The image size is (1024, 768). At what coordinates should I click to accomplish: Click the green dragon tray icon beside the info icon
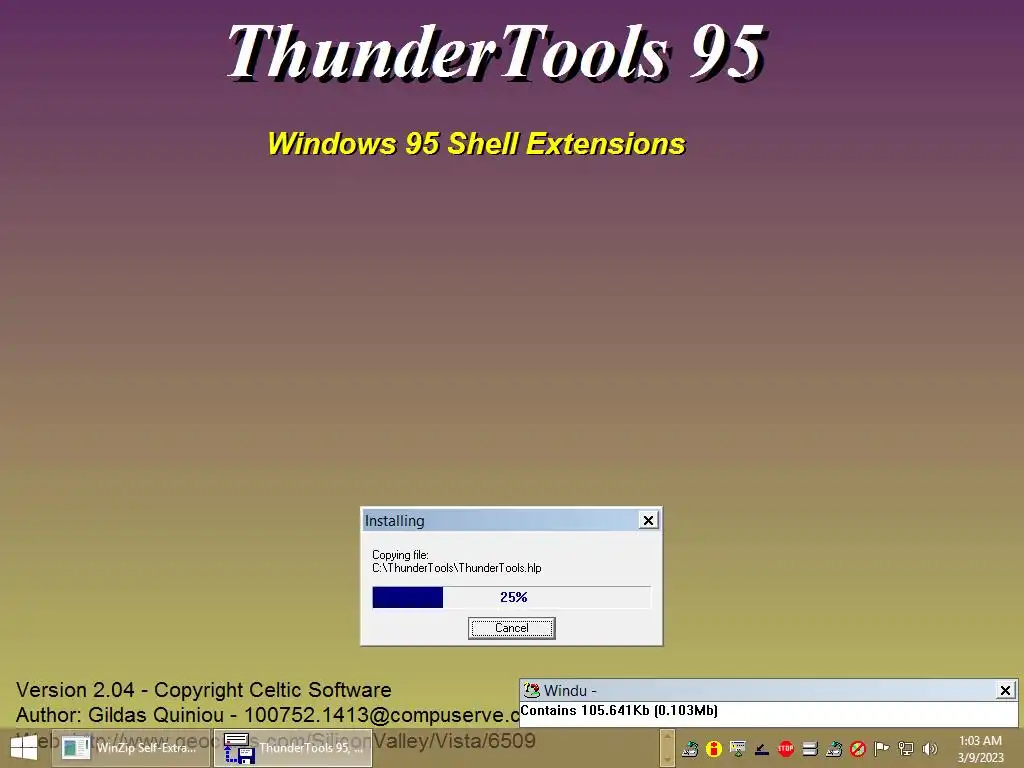pyautogui.click(x=690, y=748)
